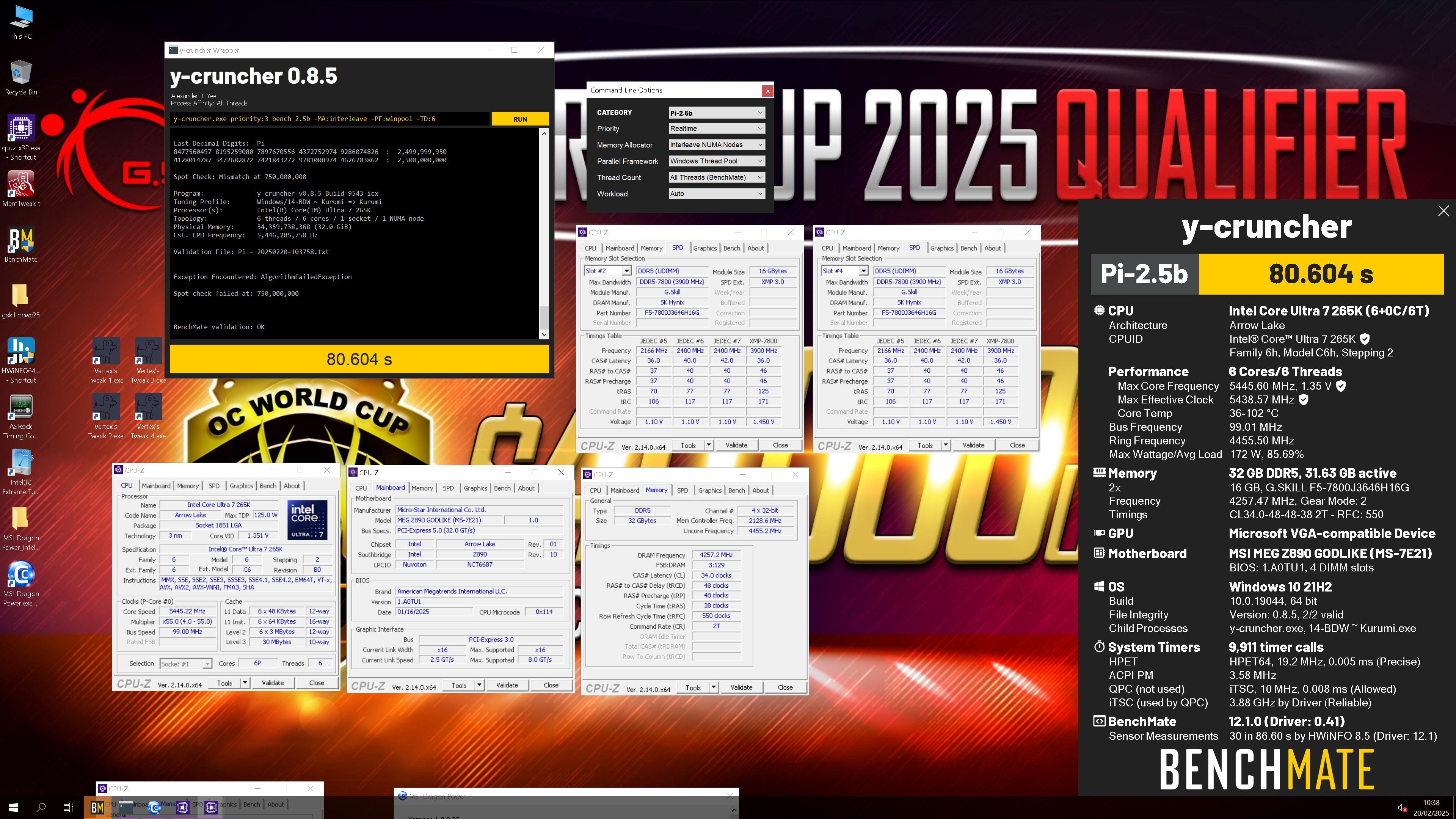1456x819 pixels.
Task: Click muted volume icon in system tray
Action: point(1402,808)
